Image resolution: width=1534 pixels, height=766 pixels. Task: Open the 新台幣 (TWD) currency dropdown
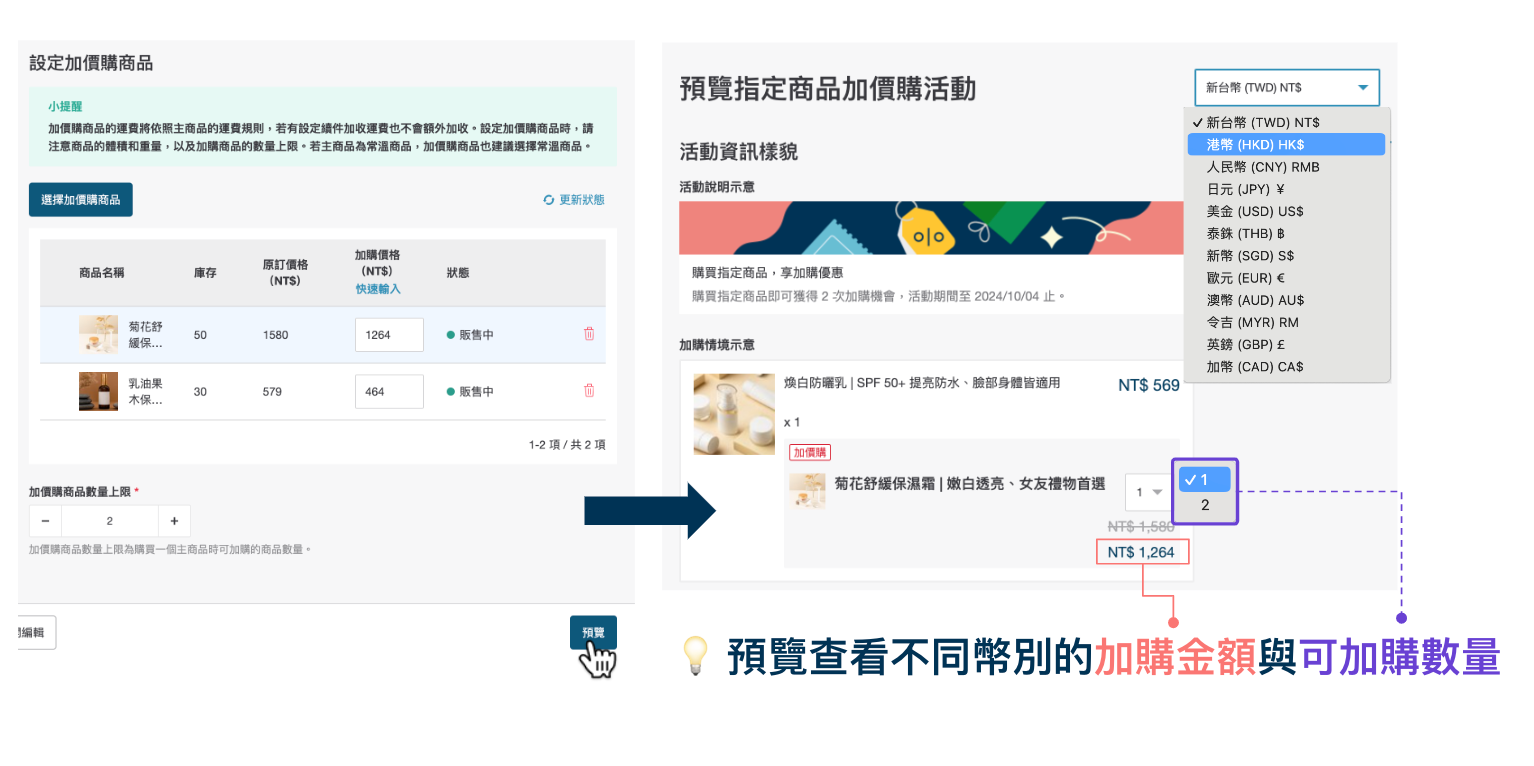1286,88
